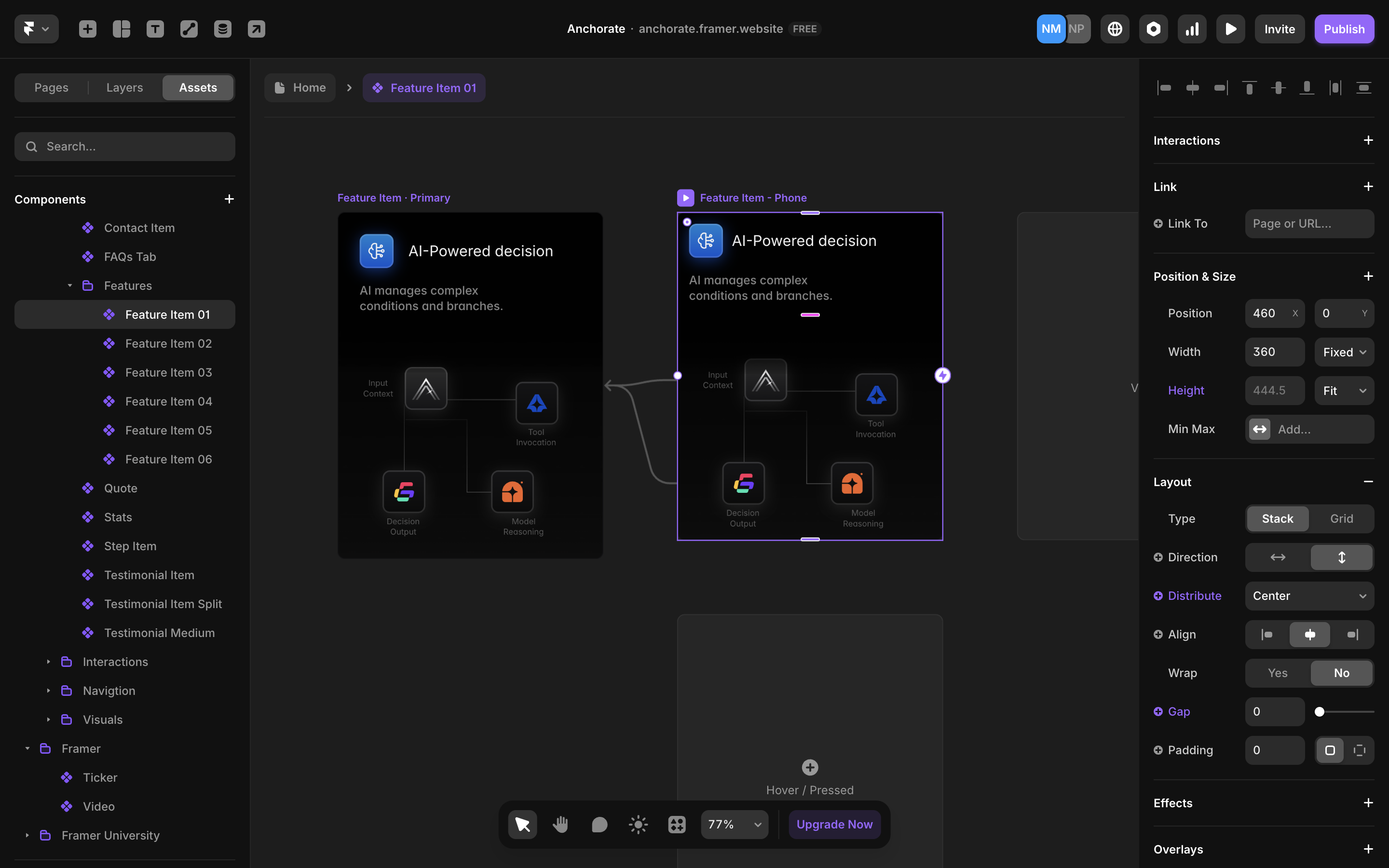This screenshot has height=868, width=1389.
Task: Click the Upgrade Now button
Action: 834,824
